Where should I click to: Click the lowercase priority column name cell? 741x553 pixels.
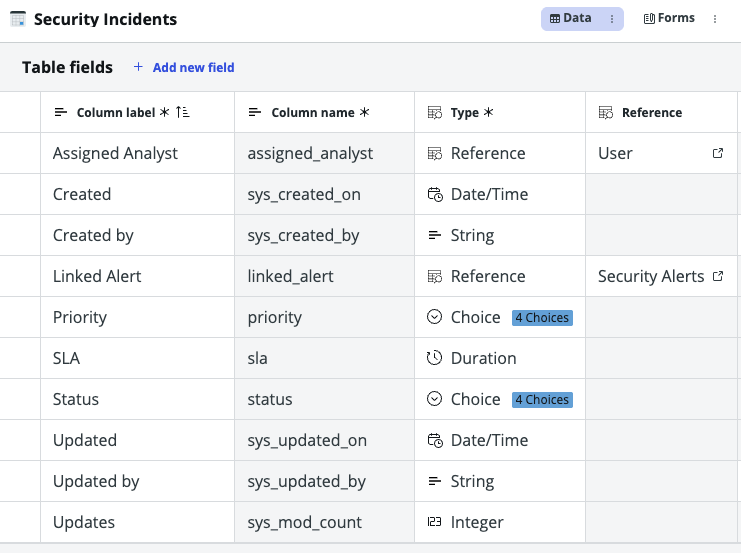click(325, 317)
